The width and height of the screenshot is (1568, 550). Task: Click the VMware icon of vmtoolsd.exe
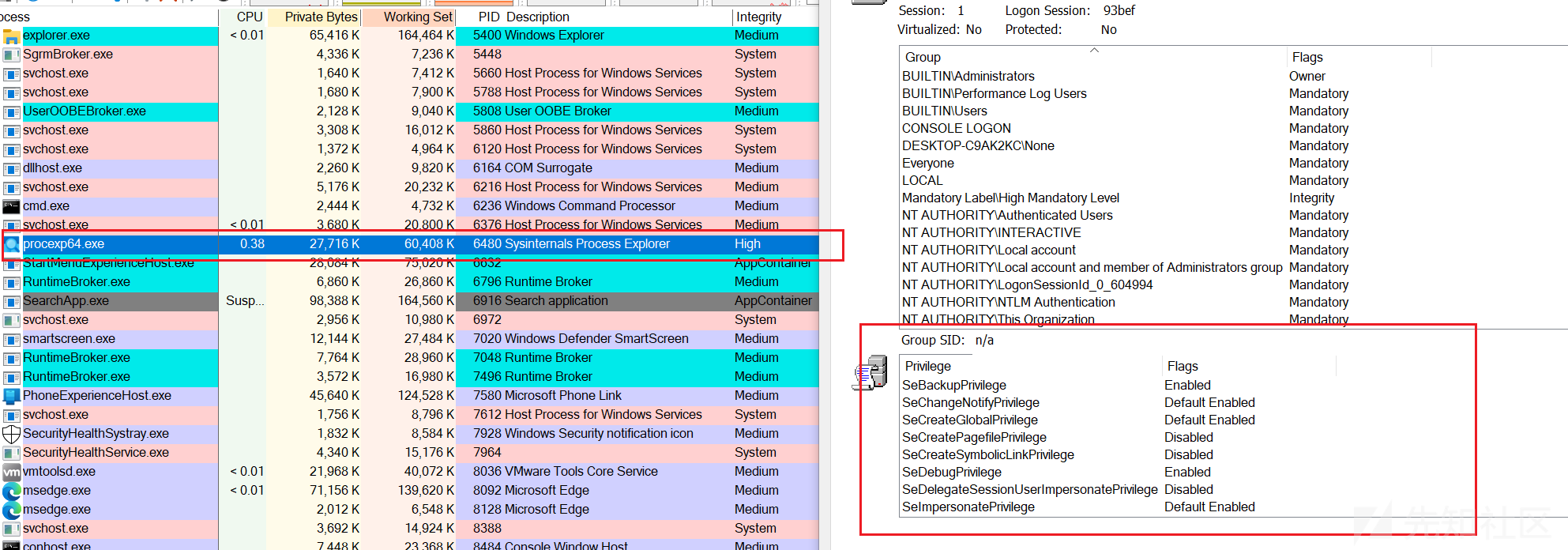[11, 473]
